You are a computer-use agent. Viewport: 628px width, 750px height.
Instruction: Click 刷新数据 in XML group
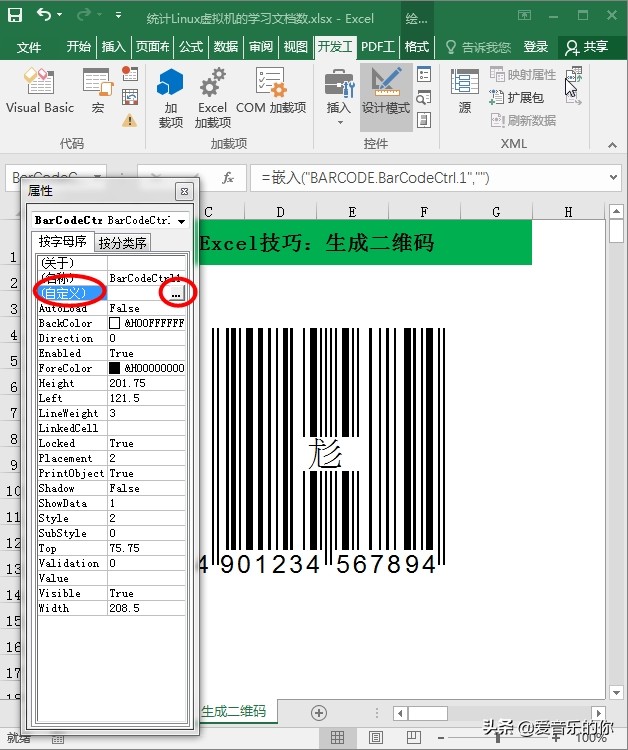[x=523, y=121]
